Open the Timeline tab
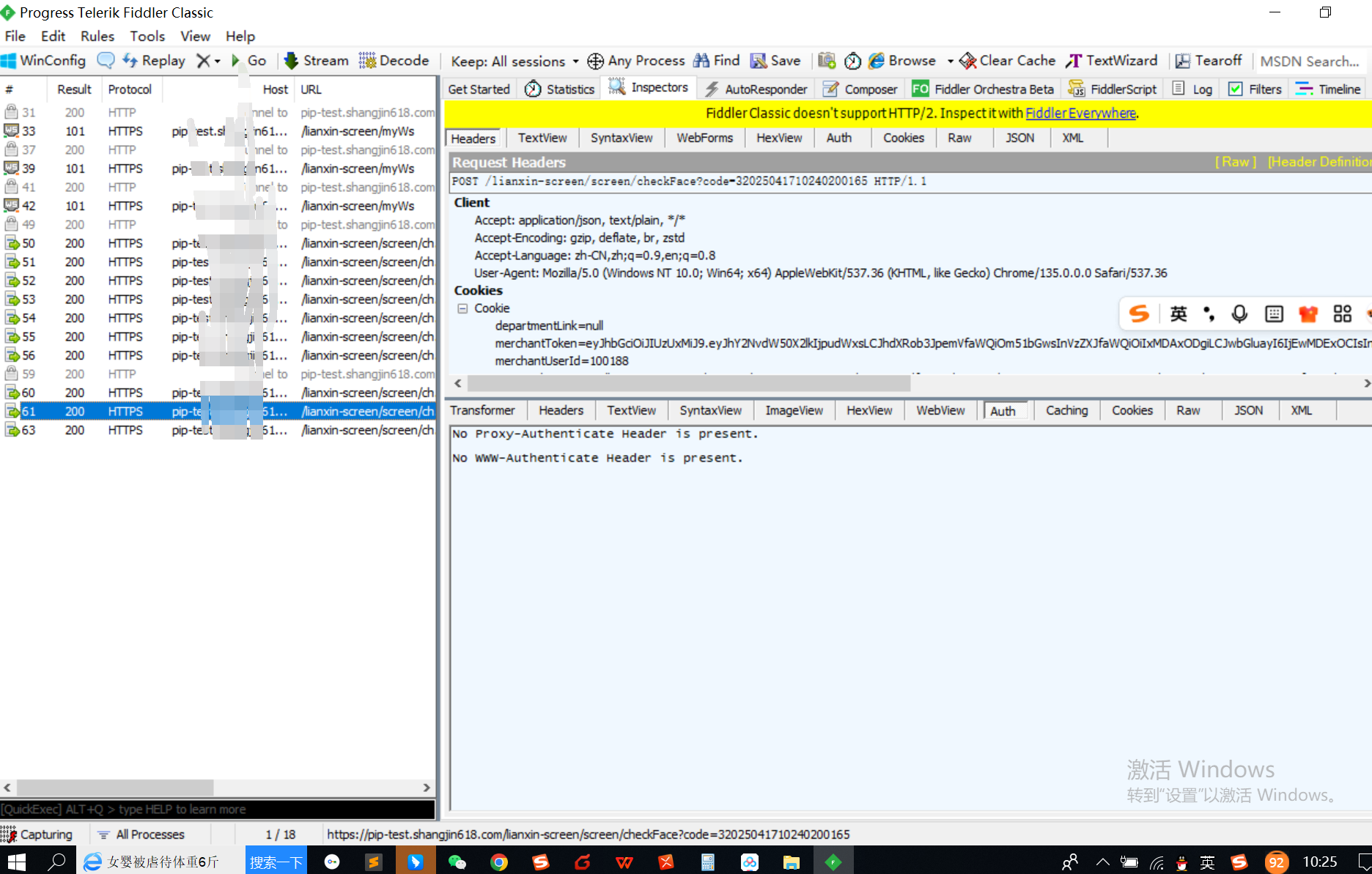This screenshot has height=874, width=1372. tap(1328, 89)
